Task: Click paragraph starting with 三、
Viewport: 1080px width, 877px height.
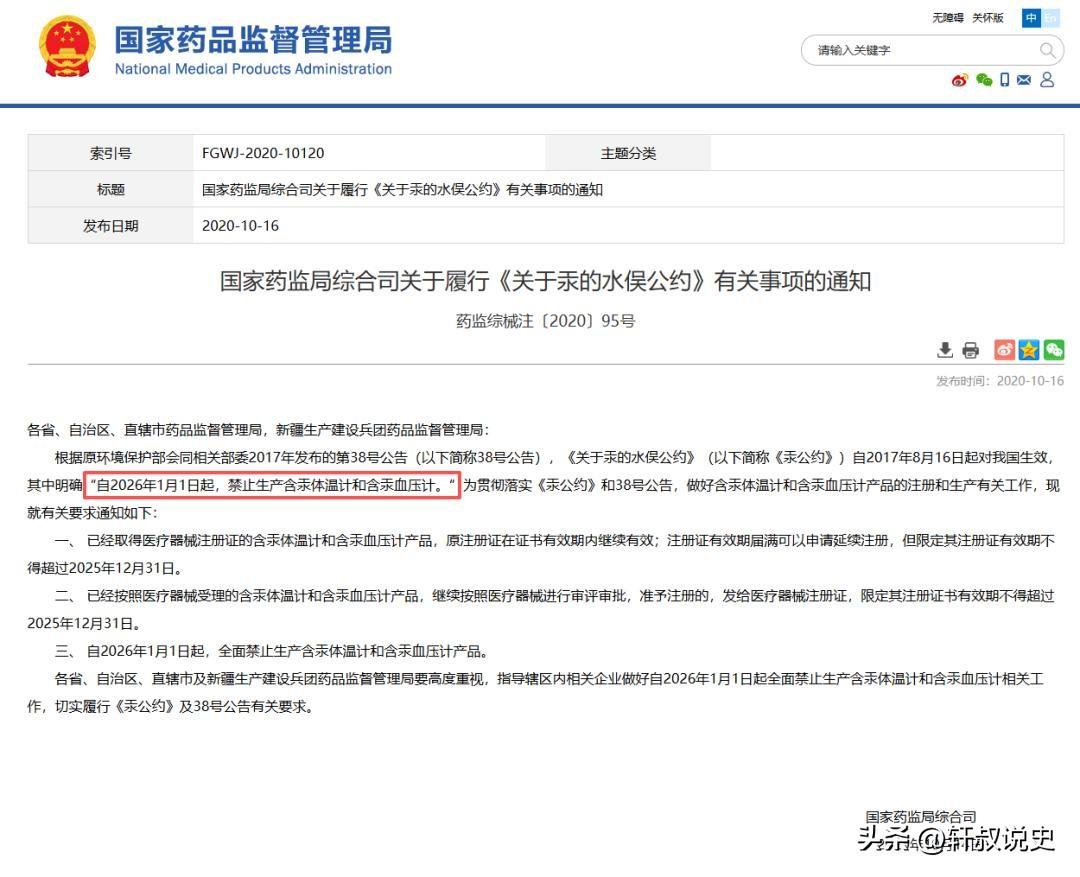Action: click(x=273, y=651)
